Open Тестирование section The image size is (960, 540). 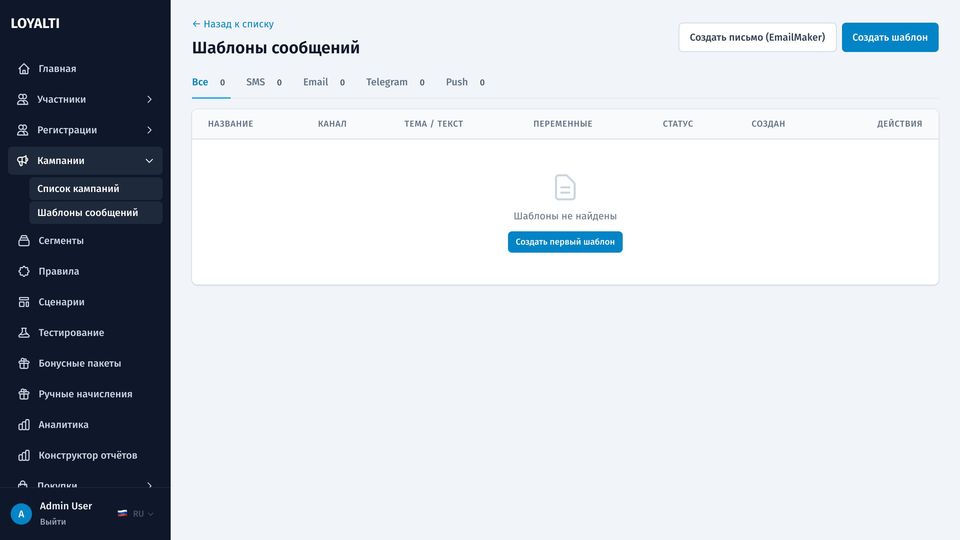click(x=85, y=332)
